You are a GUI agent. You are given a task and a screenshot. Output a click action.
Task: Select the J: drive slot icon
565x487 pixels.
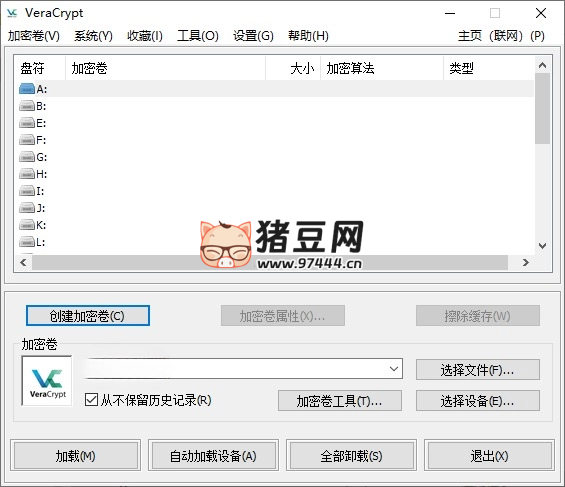(27, 208)
